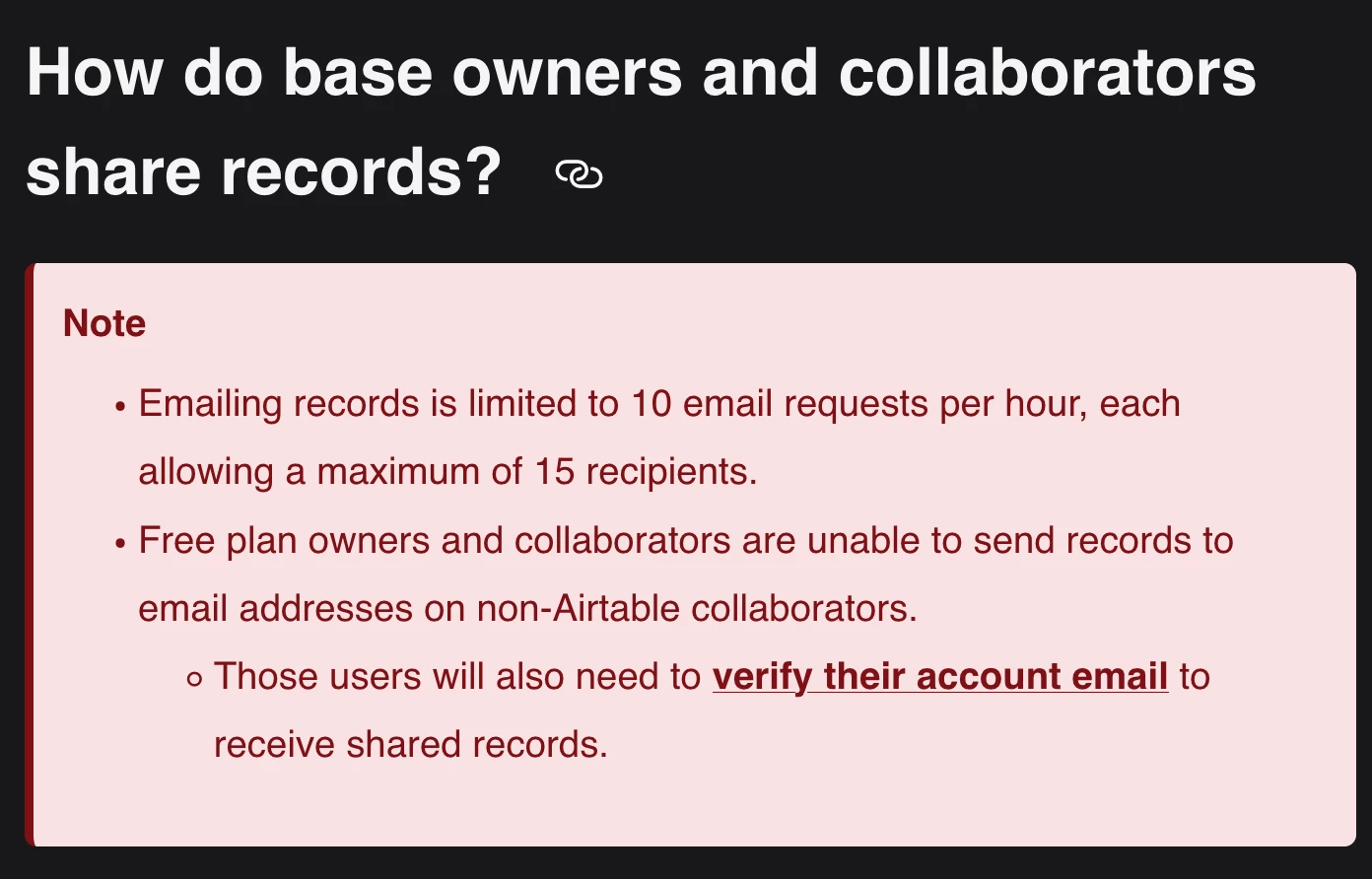Click the word "to" after the account email link

[1195, 677]
